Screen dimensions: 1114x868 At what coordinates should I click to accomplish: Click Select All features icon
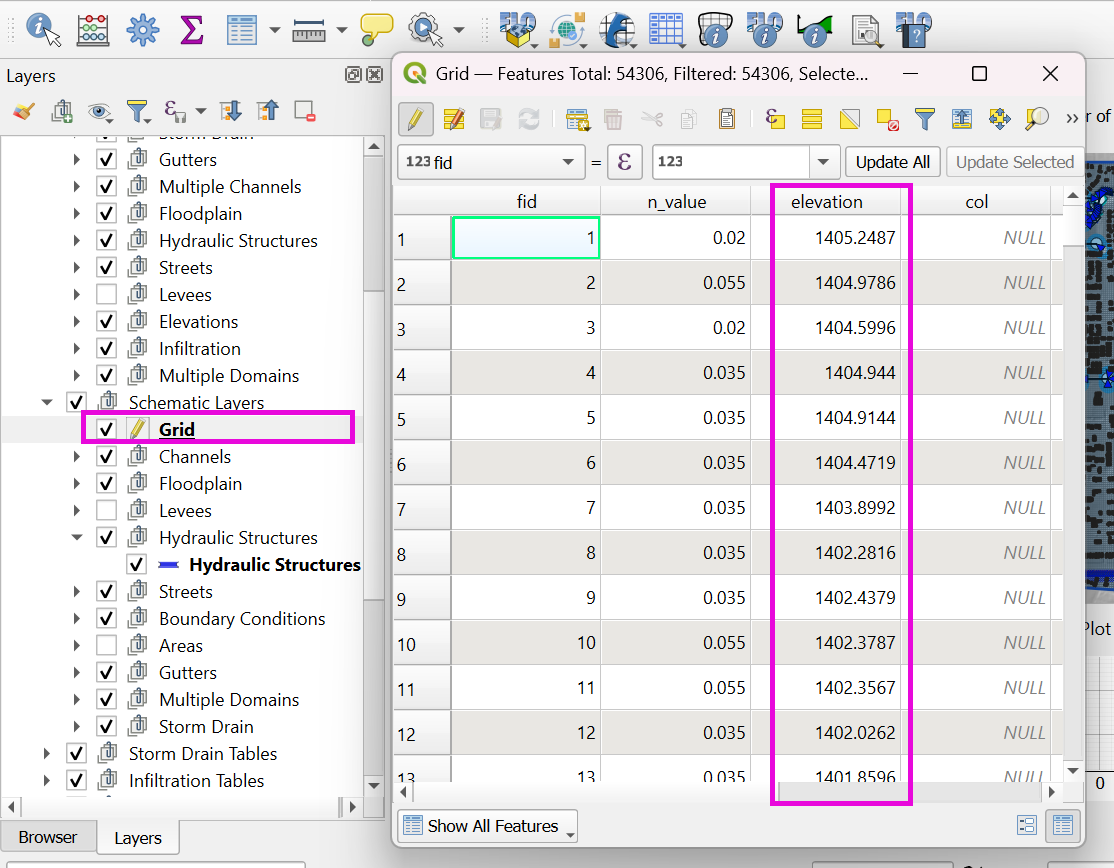[812, 119]
